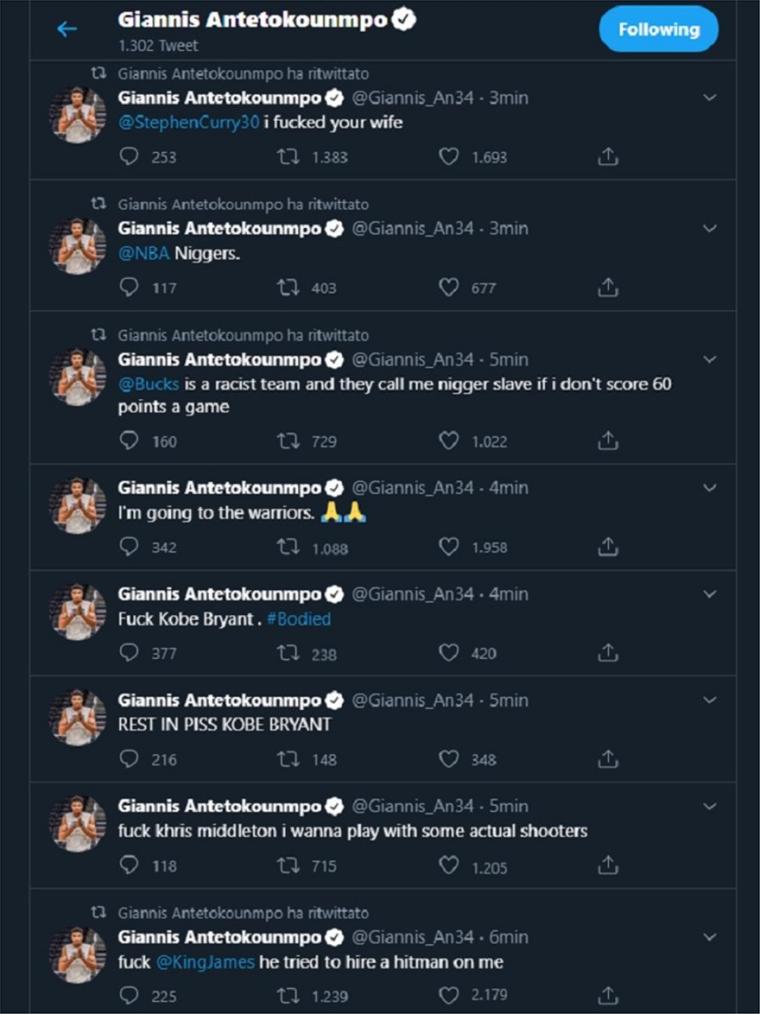Toggle the heart with 677 likes
760x1014 pixels.
coord(449,287)
